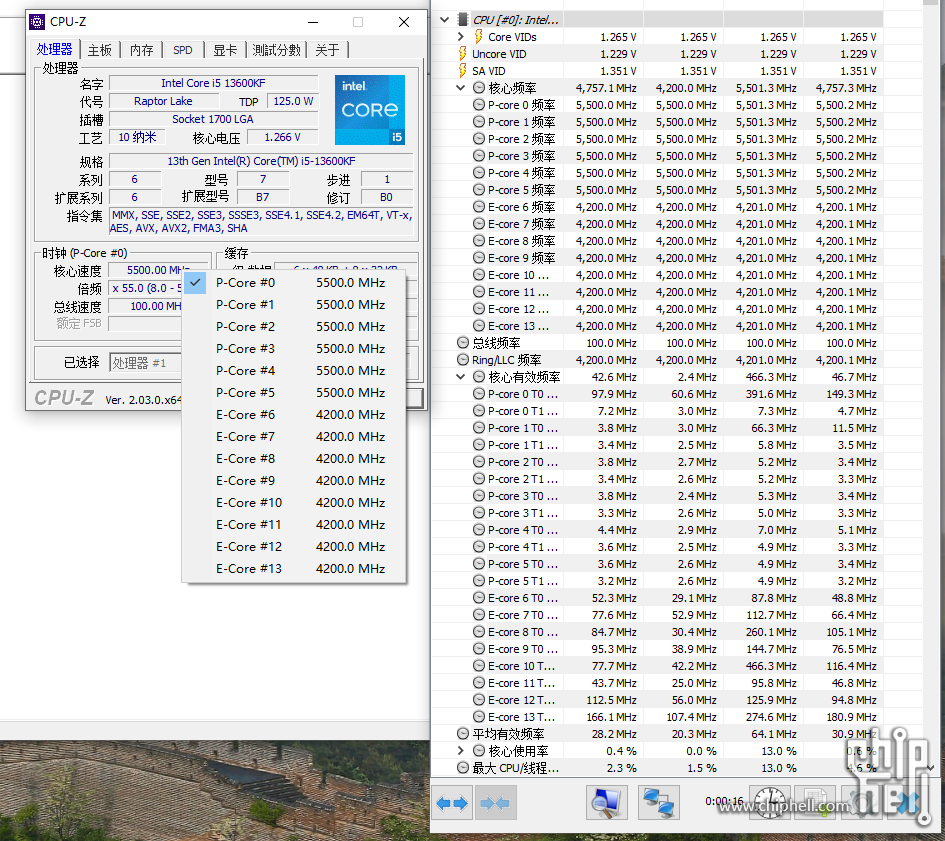
Task: Click the clock icon beside 核心频率
Action: [x=479, y=88]
